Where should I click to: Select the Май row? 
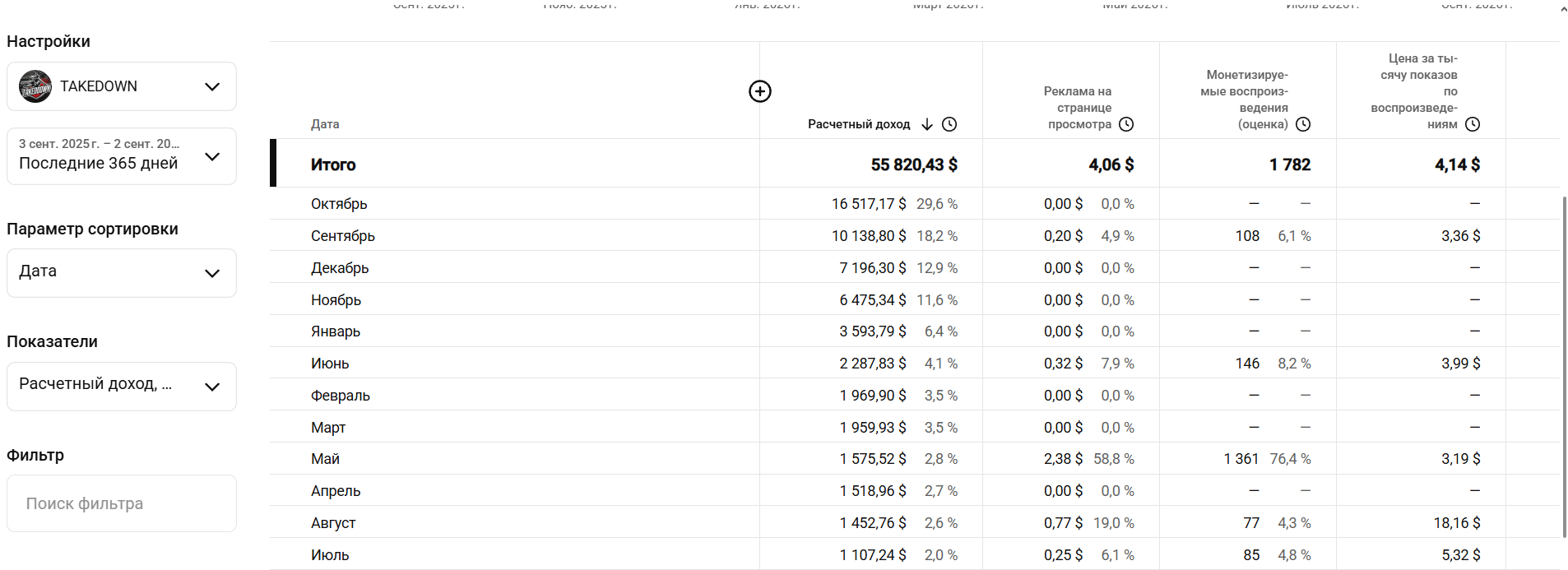pyautogui.click(x=914, y=458)
